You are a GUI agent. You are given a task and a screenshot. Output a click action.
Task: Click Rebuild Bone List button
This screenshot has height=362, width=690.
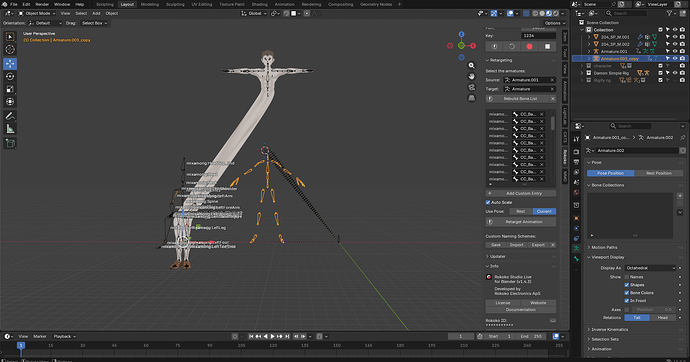pos(521,99)
